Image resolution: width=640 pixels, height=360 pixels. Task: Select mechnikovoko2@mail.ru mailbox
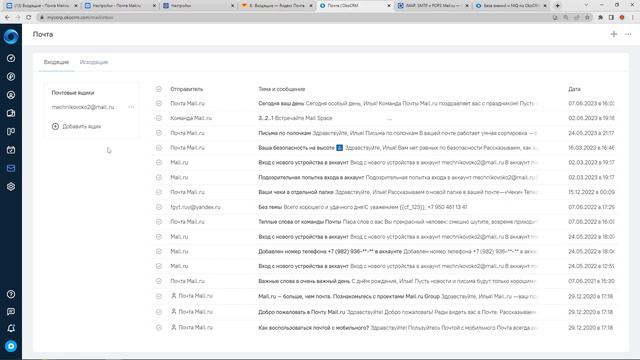point(83,107)
